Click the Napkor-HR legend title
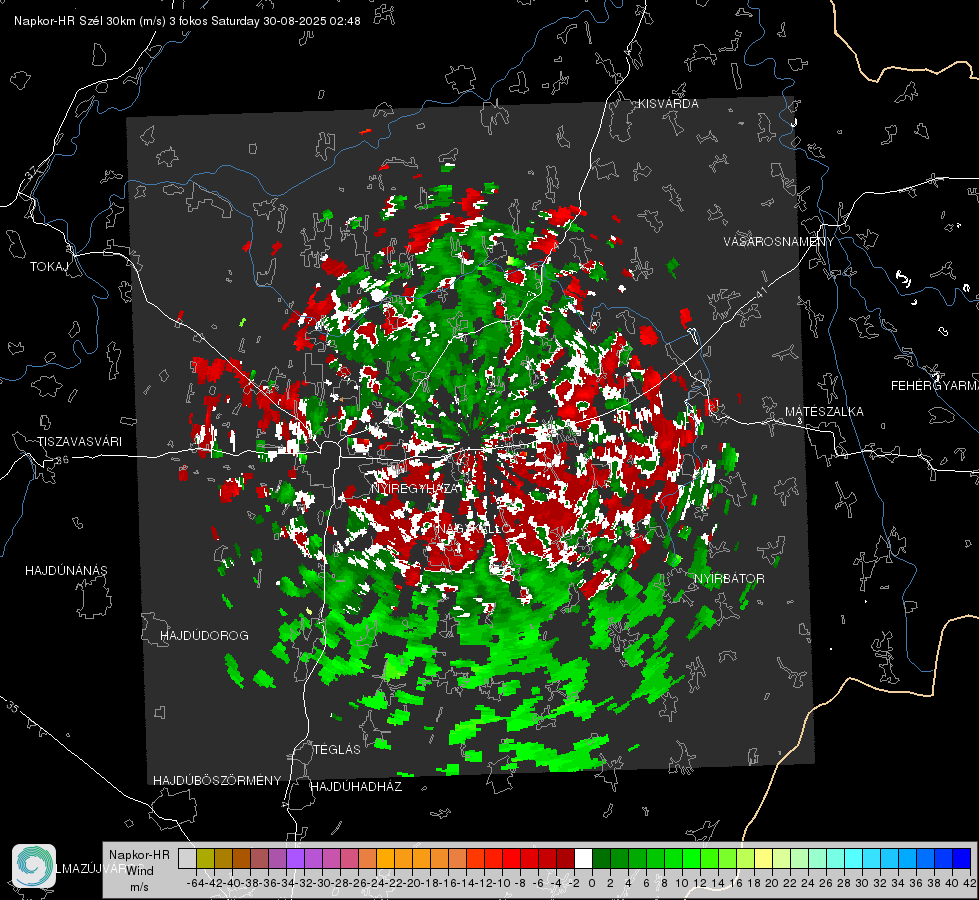 [139, 855]
